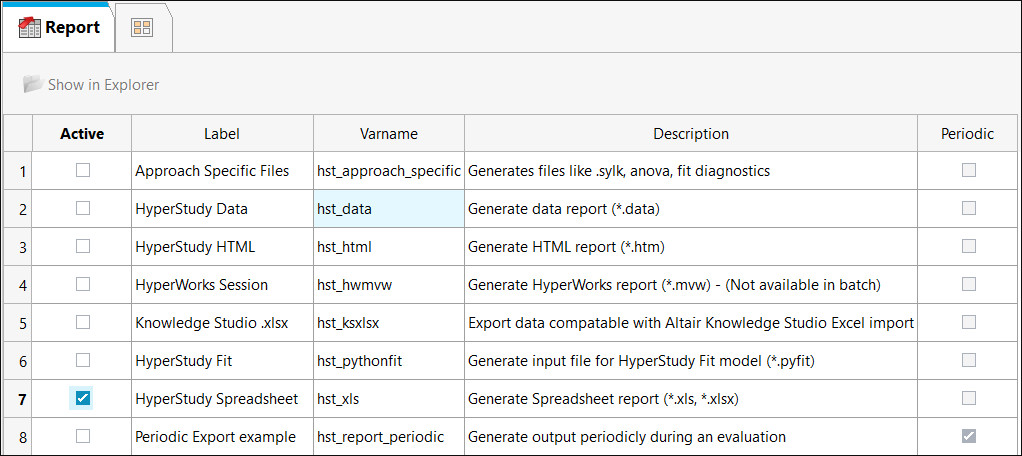Select row number 3 header
The width and height of the screenshot is (1022, 456).
pos(18,247)
